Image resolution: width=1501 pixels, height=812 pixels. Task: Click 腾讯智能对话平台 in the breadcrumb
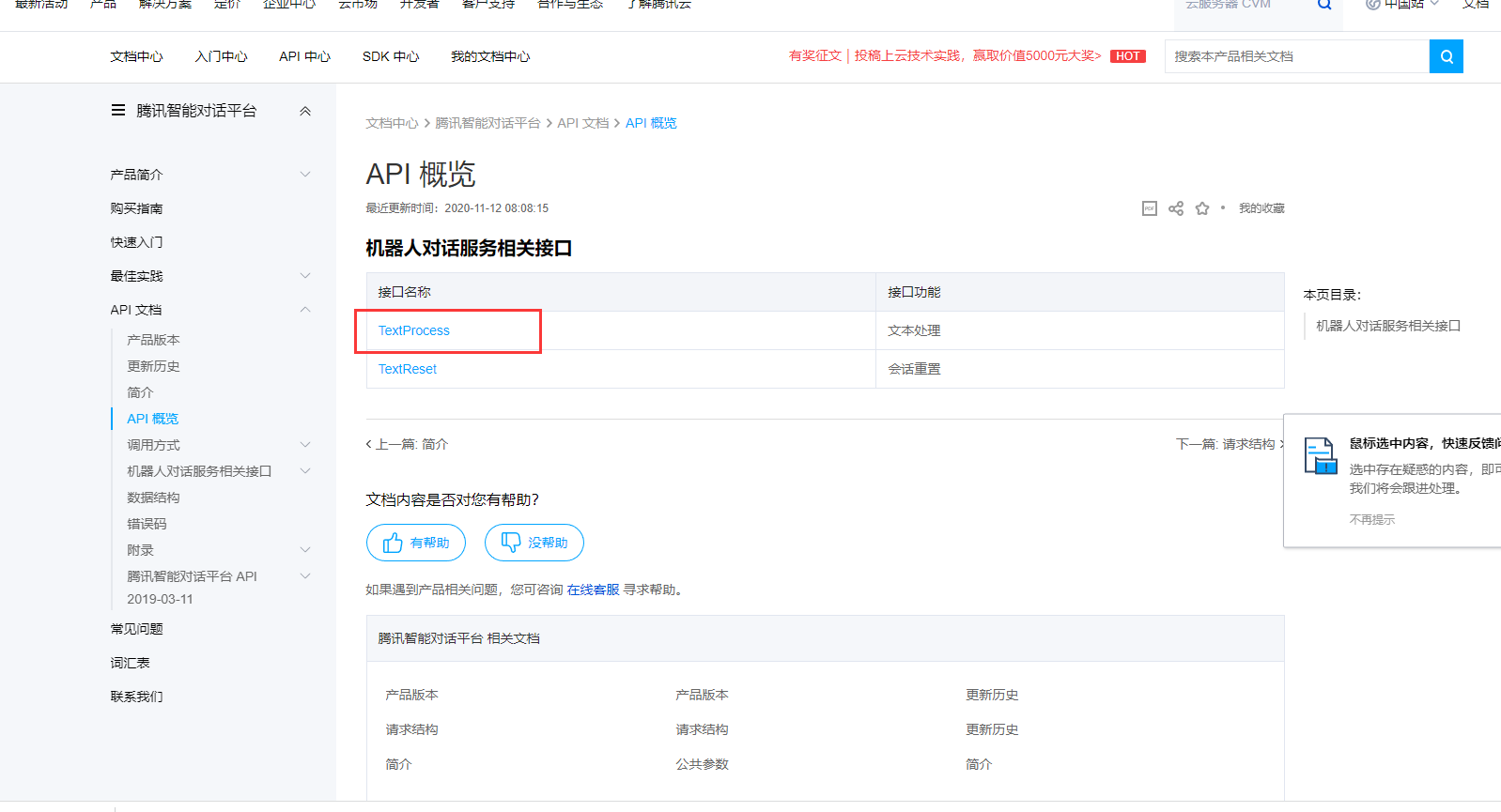point(487,123)
